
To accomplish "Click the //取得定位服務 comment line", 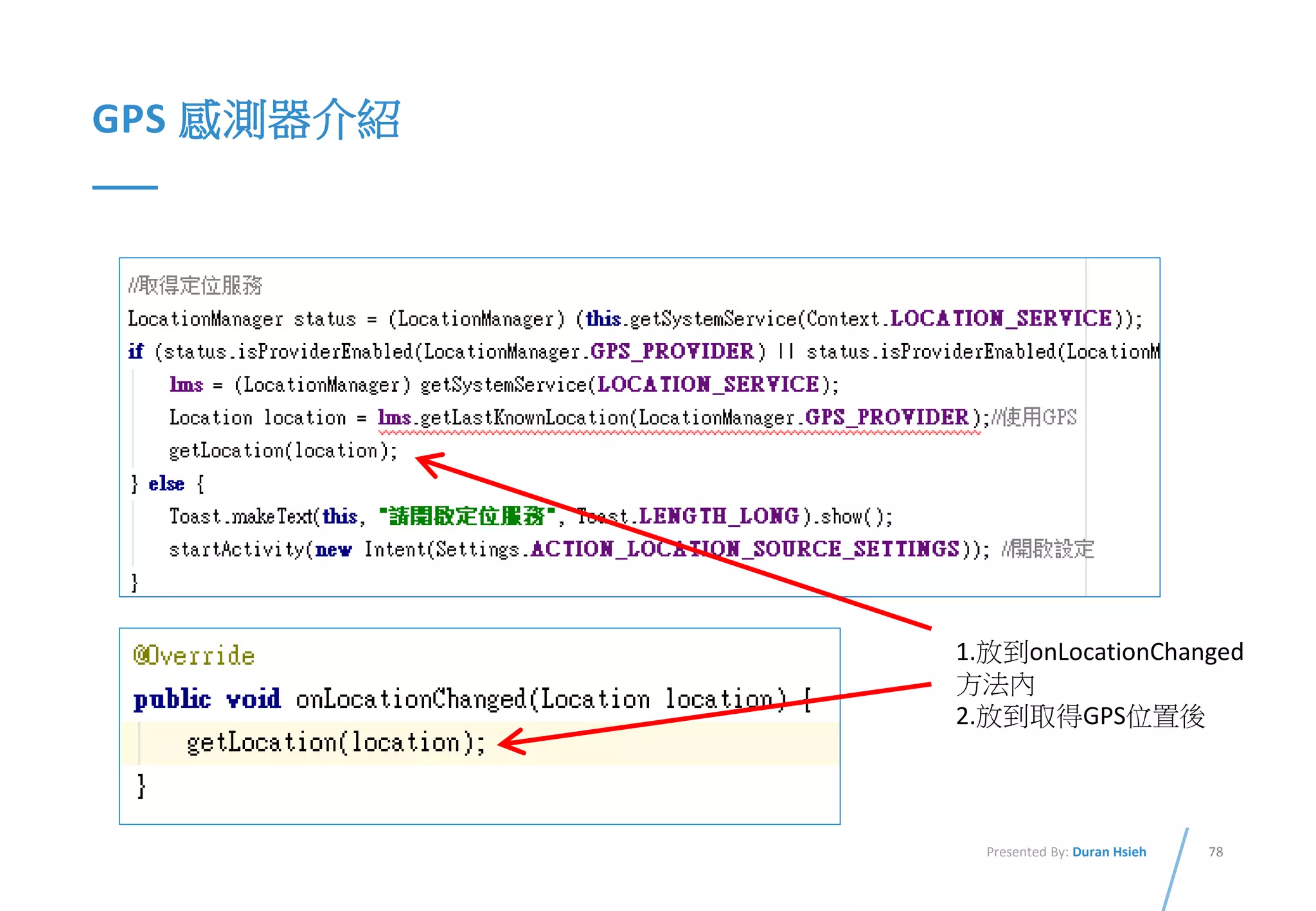I will (x=195, y=285).
